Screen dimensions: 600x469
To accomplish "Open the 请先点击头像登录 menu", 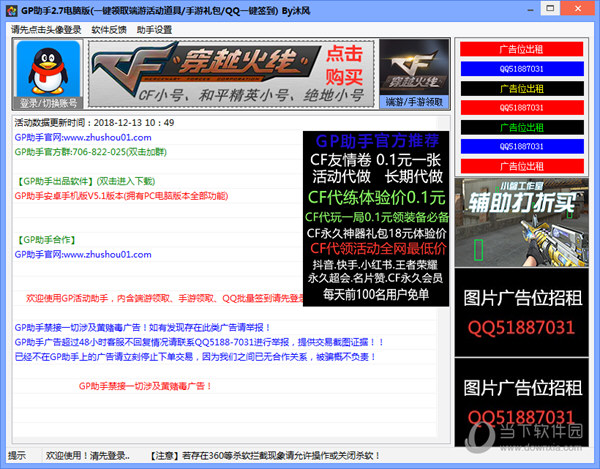I will 46,29.
